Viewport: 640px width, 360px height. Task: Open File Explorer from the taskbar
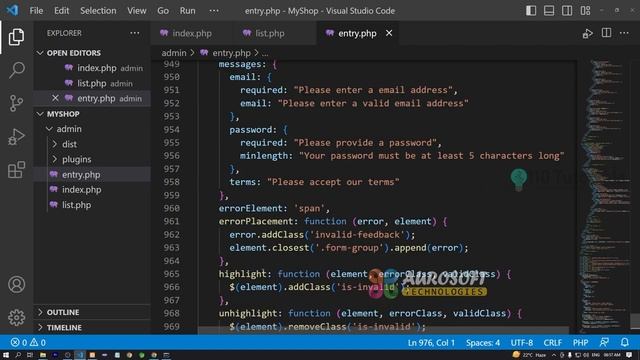tap(42, 355)
